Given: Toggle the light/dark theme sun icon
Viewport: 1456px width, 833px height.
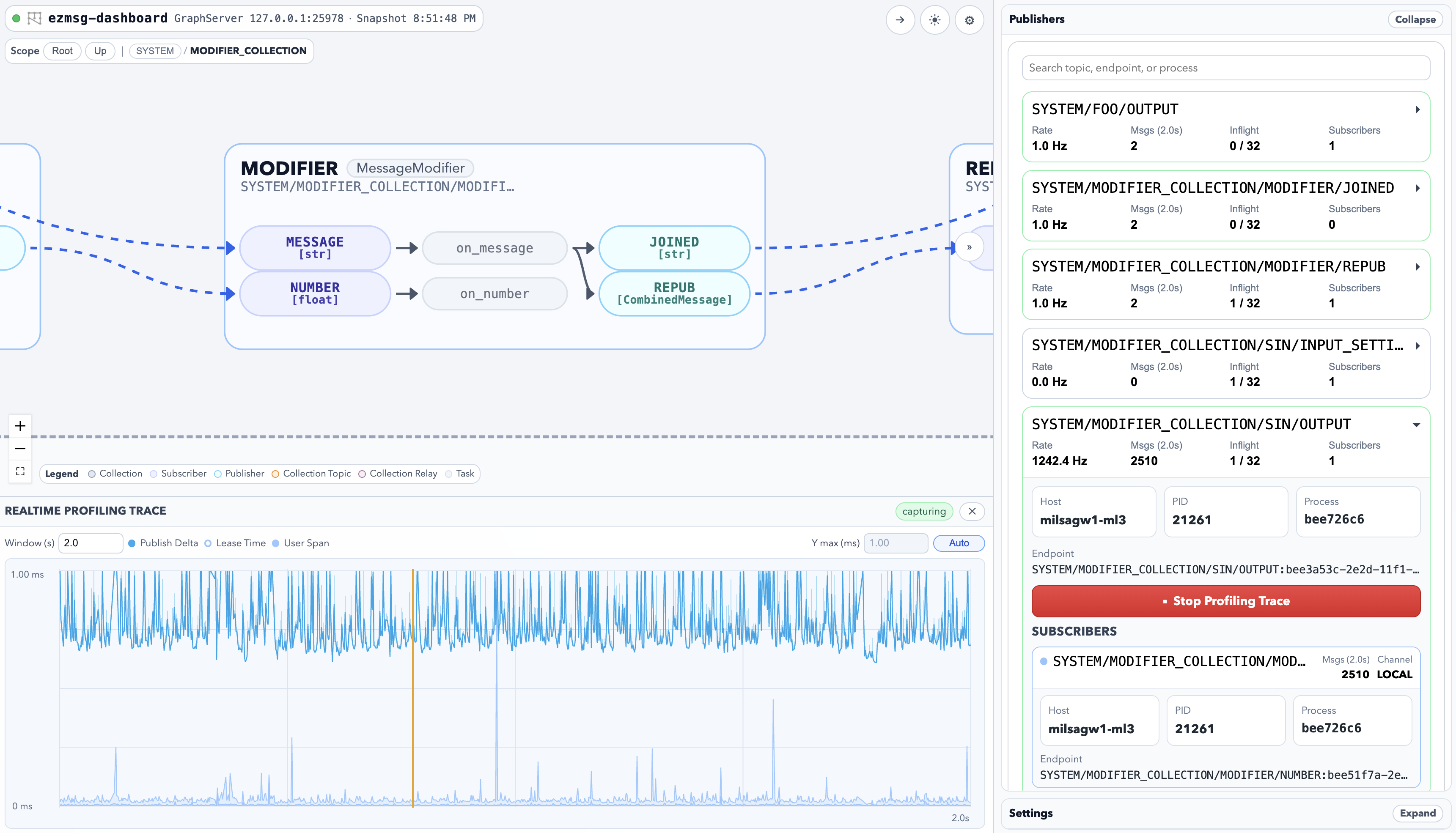Looking at the screenshot, I should pyautogui.click(x=934, y=20).
